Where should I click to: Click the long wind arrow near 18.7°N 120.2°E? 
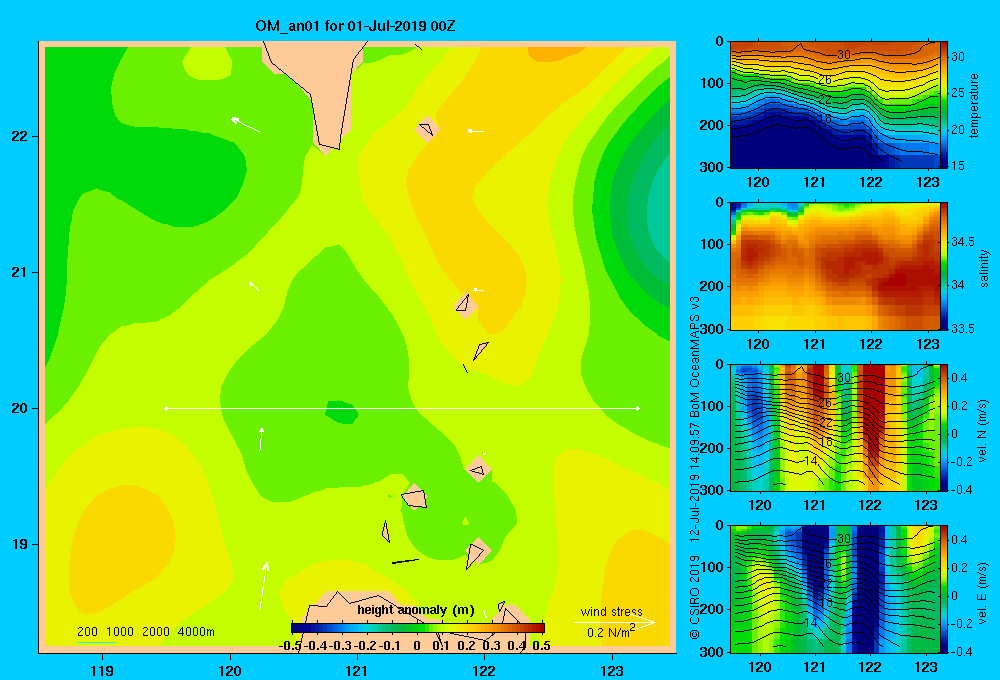[x=263, y=586]
